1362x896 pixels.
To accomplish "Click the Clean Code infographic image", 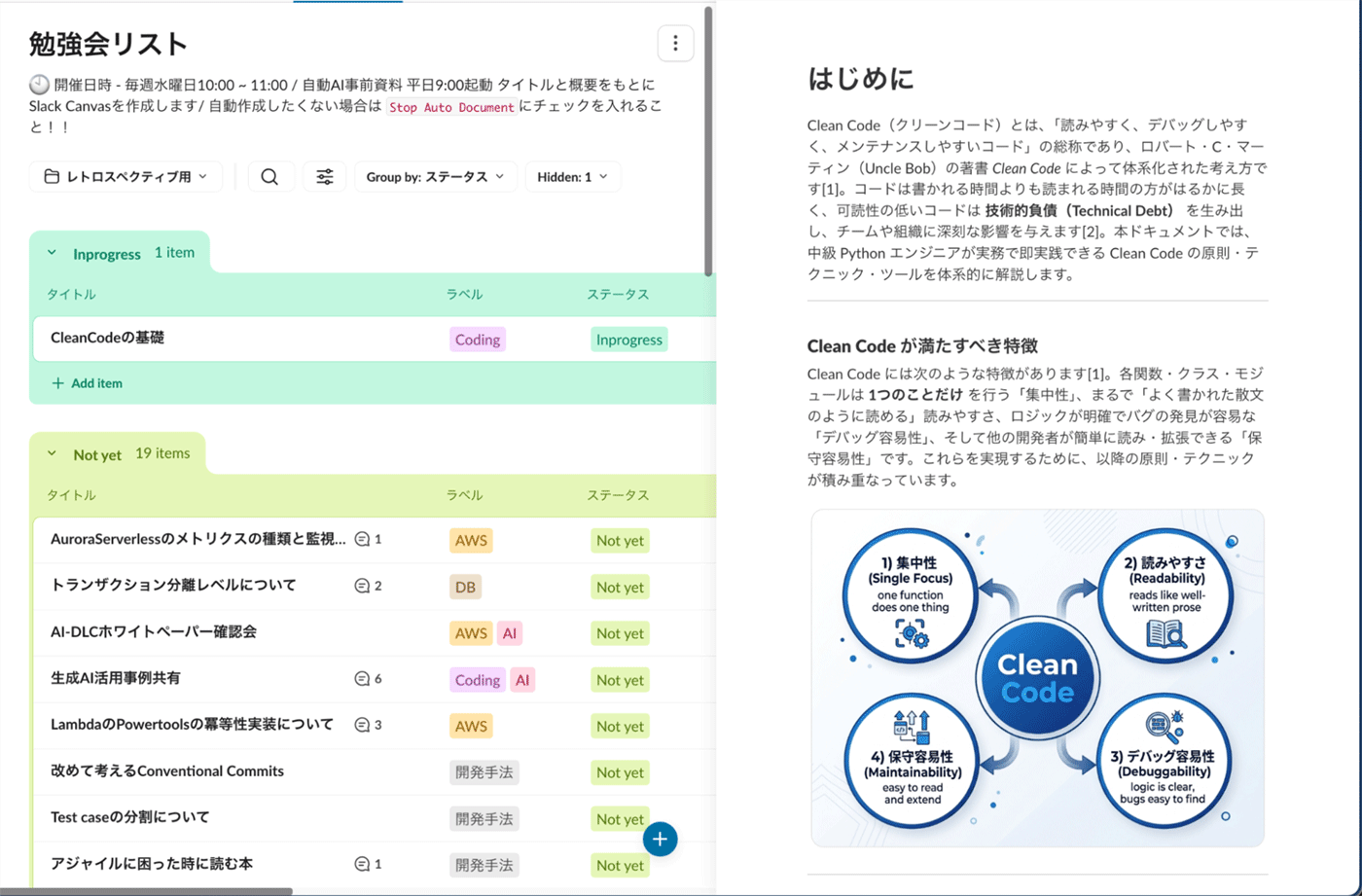I will (1038, 677).
